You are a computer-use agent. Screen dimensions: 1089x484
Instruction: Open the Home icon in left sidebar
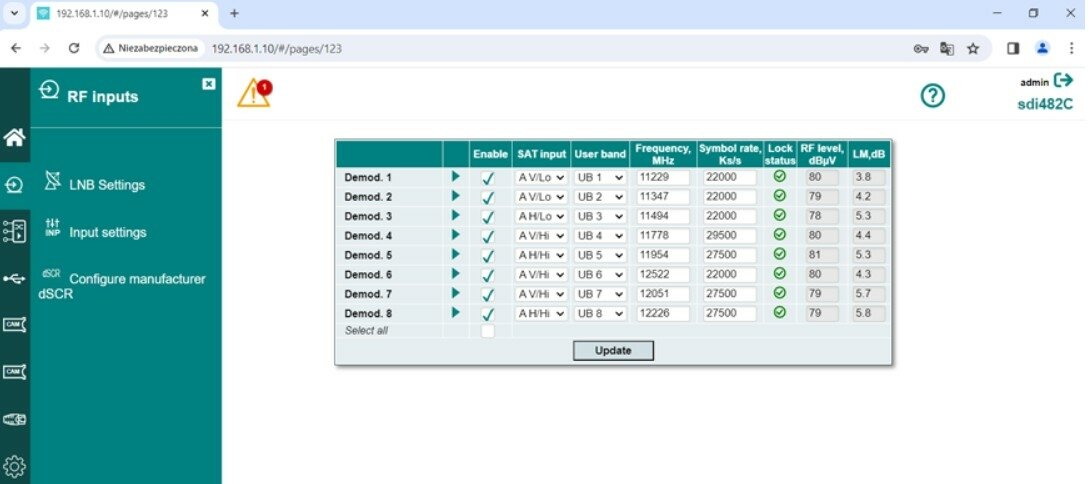coord(14,137)
